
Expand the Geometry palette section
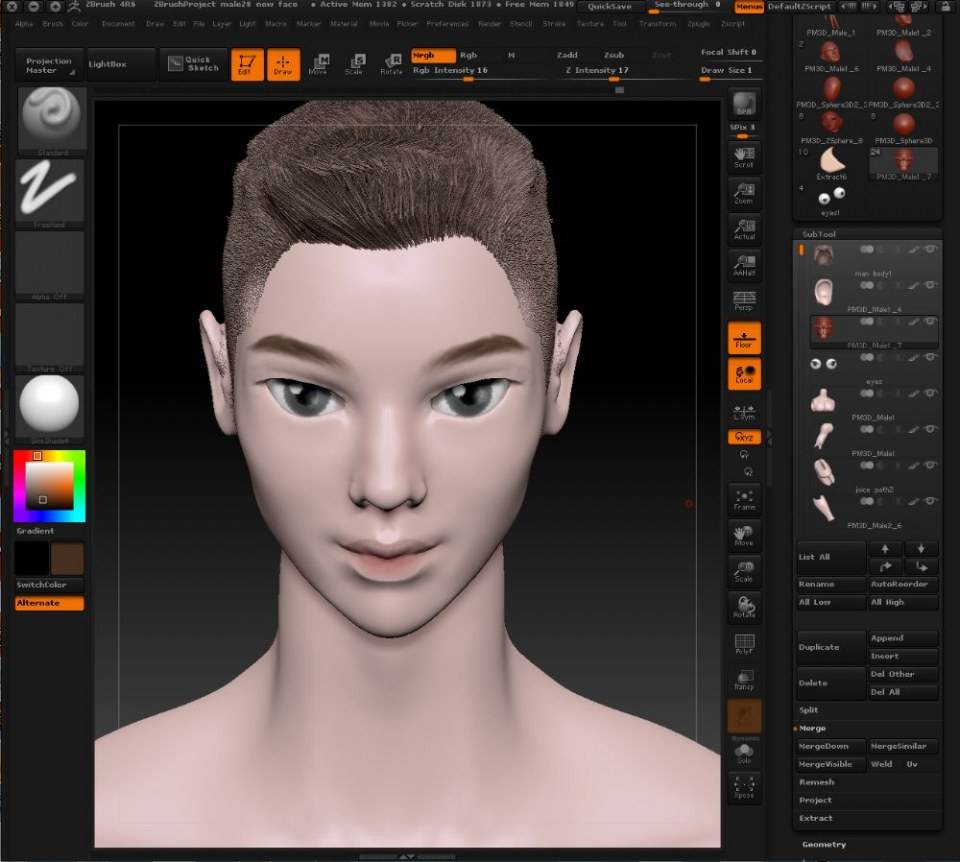click(x=824, y=845)
